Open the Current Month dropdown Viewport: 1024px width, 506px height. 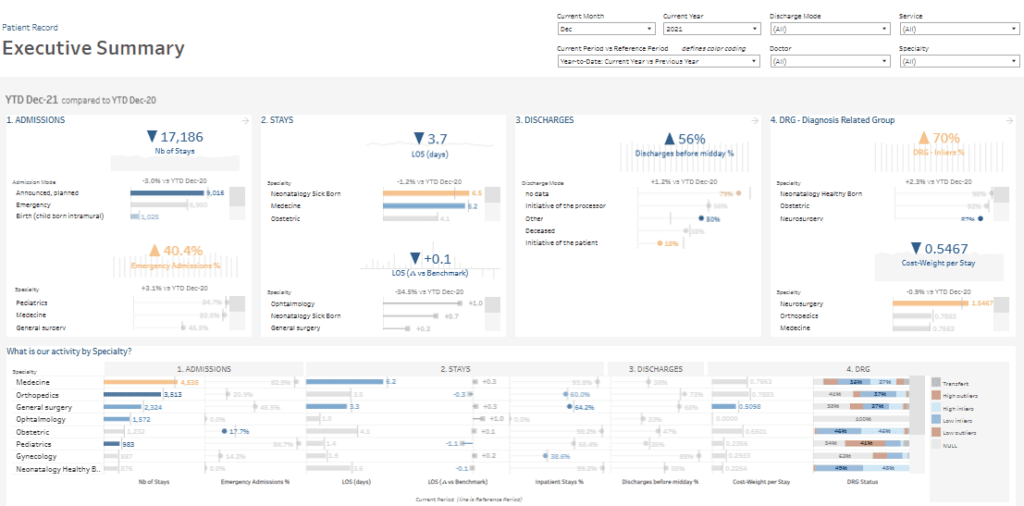point(605,29)
